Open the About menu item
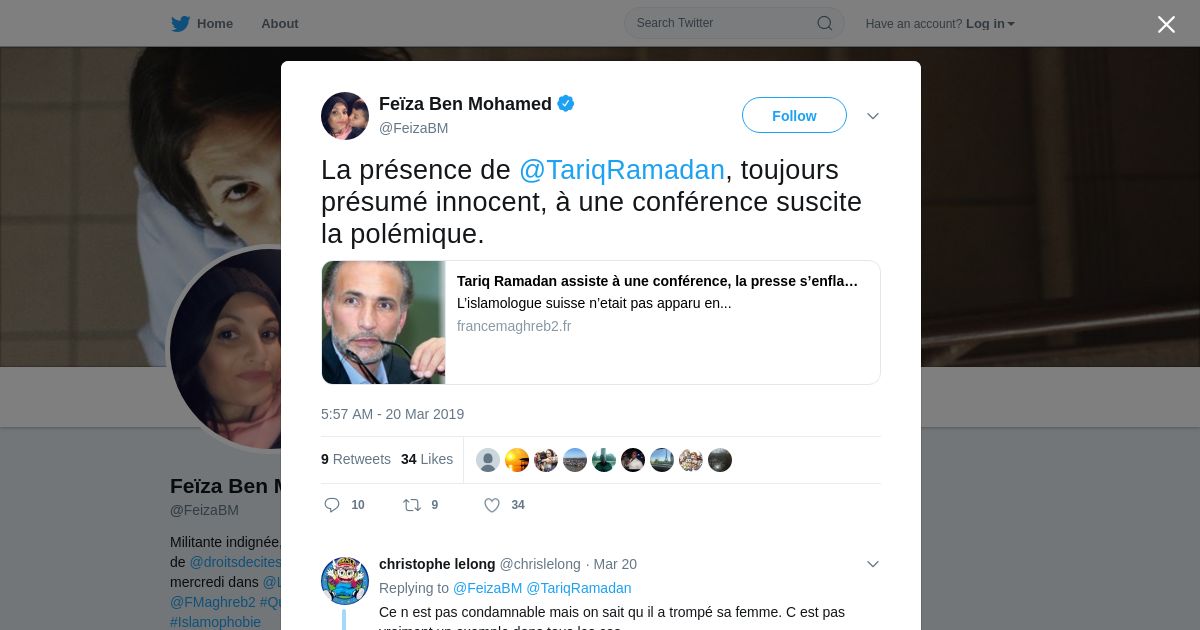This screenshot has height=630, width=1200. point(280,23)
